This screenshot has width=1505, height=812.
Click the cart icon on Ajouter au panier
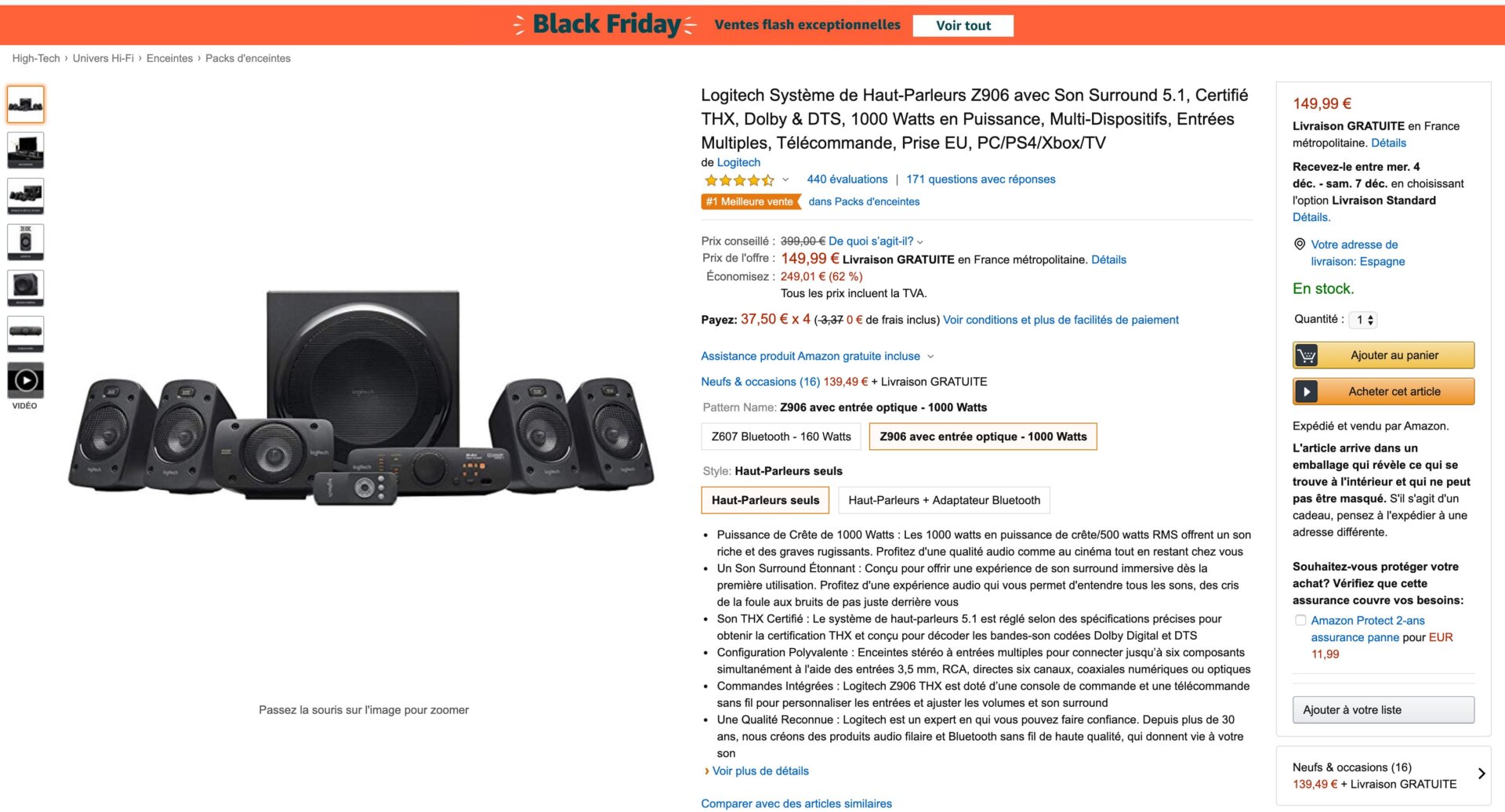click(x=1306, y=356)
